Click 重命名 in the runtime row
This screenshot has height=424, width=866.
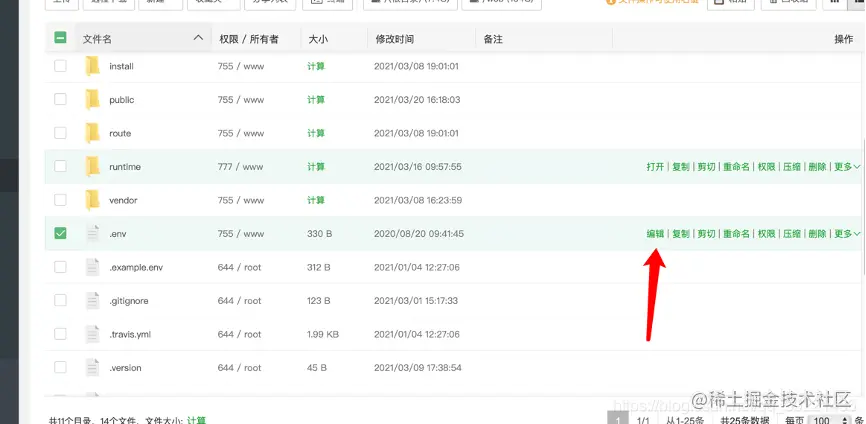[736, 167]
